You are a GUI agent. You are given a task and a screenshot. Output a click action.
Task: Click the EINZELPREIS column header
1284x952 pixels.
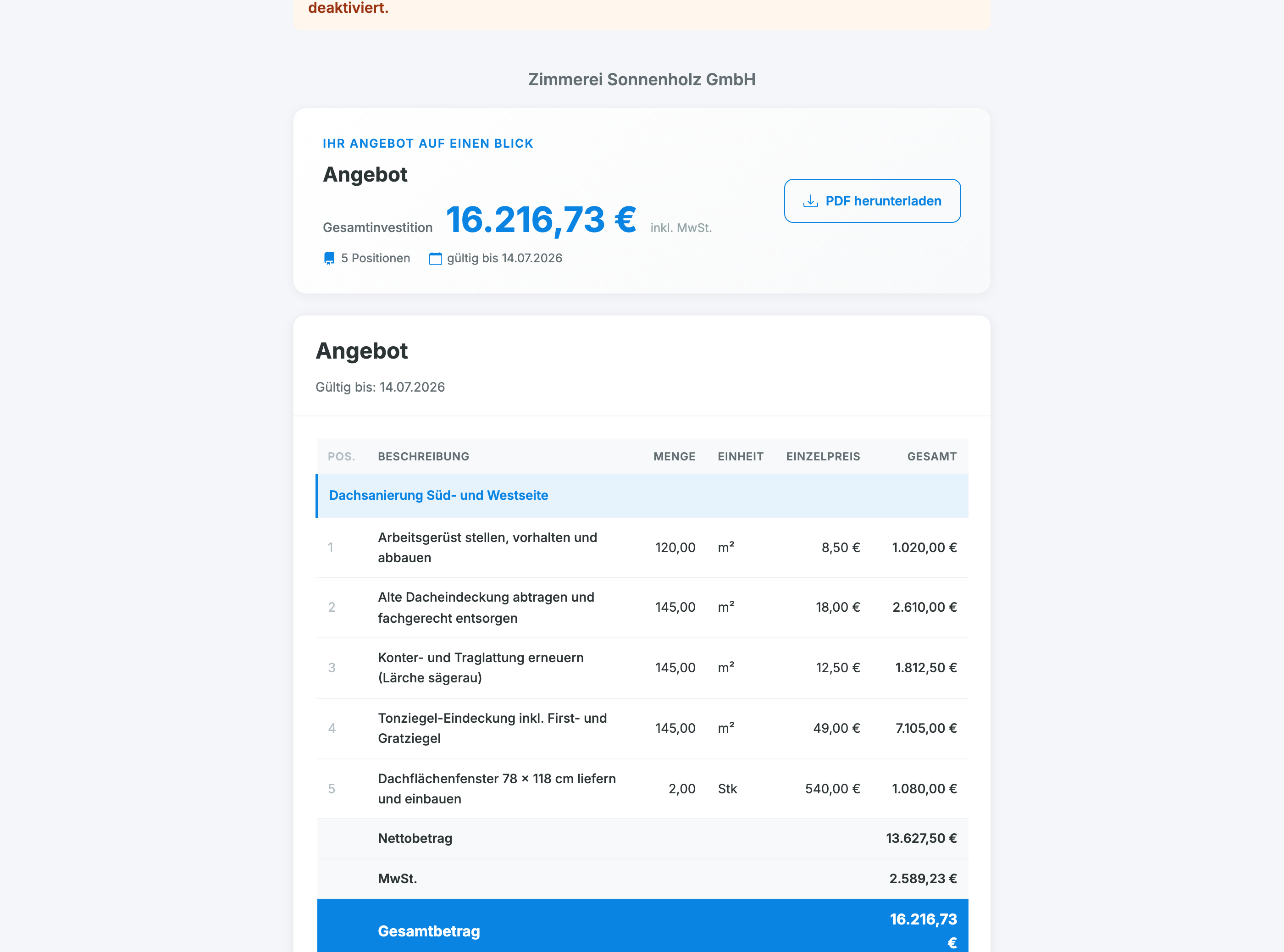(x=823, y=456)
